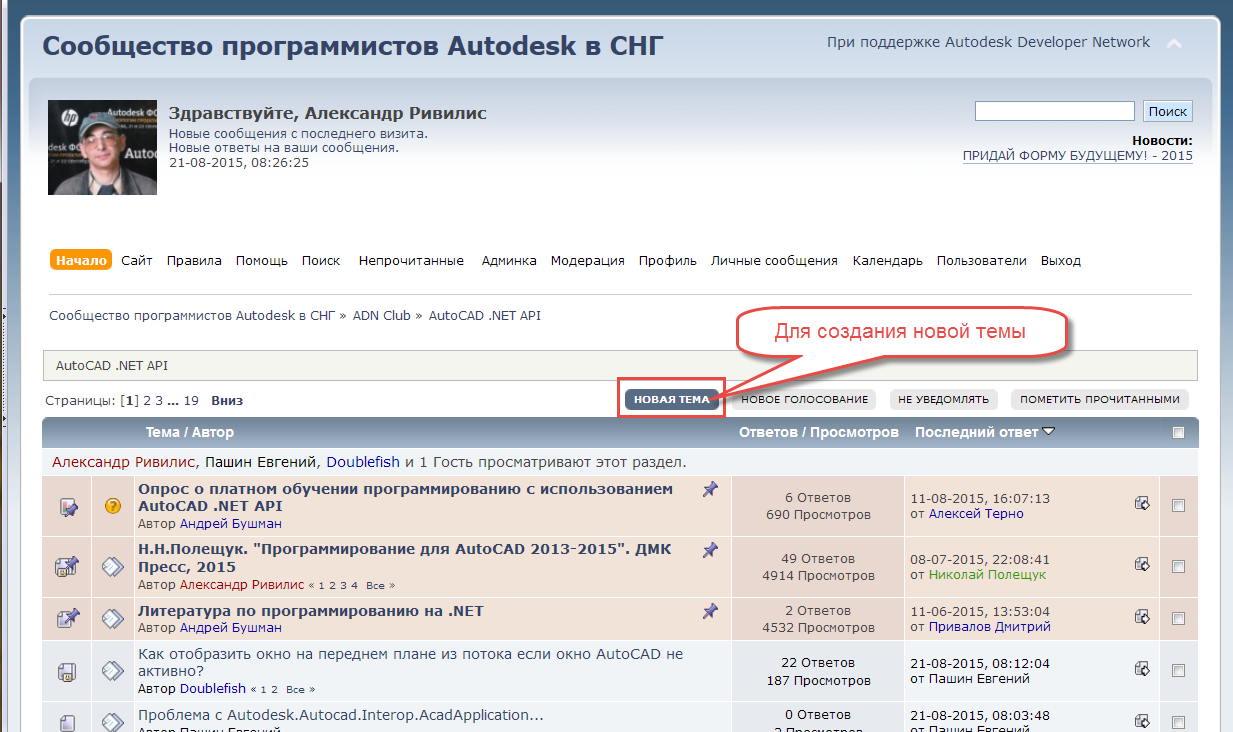
Task: Click the status icon for Литература по программированию topic
Action: tap(67, 619)
